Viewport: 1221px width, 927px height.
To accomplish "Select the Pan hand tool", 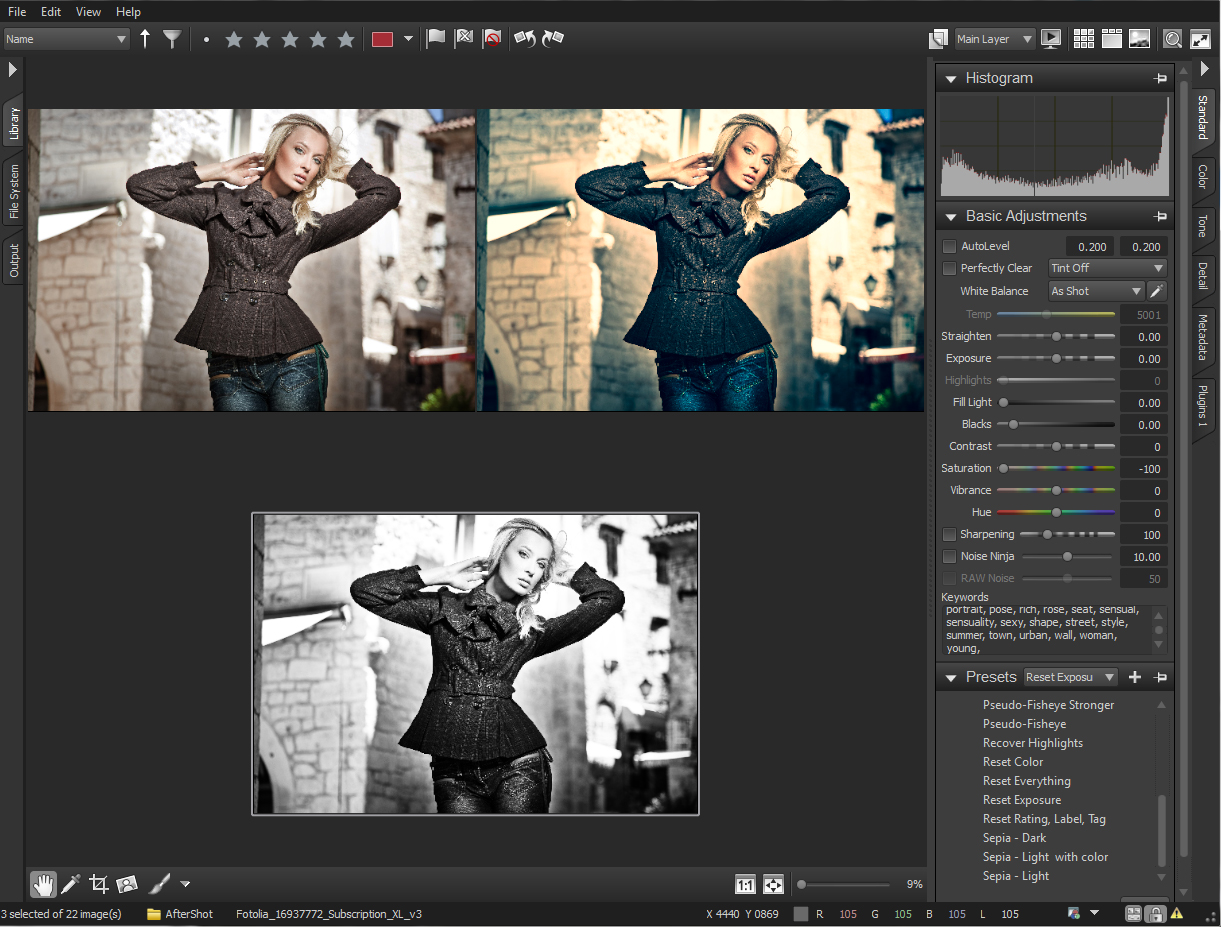I will point(43,884).
